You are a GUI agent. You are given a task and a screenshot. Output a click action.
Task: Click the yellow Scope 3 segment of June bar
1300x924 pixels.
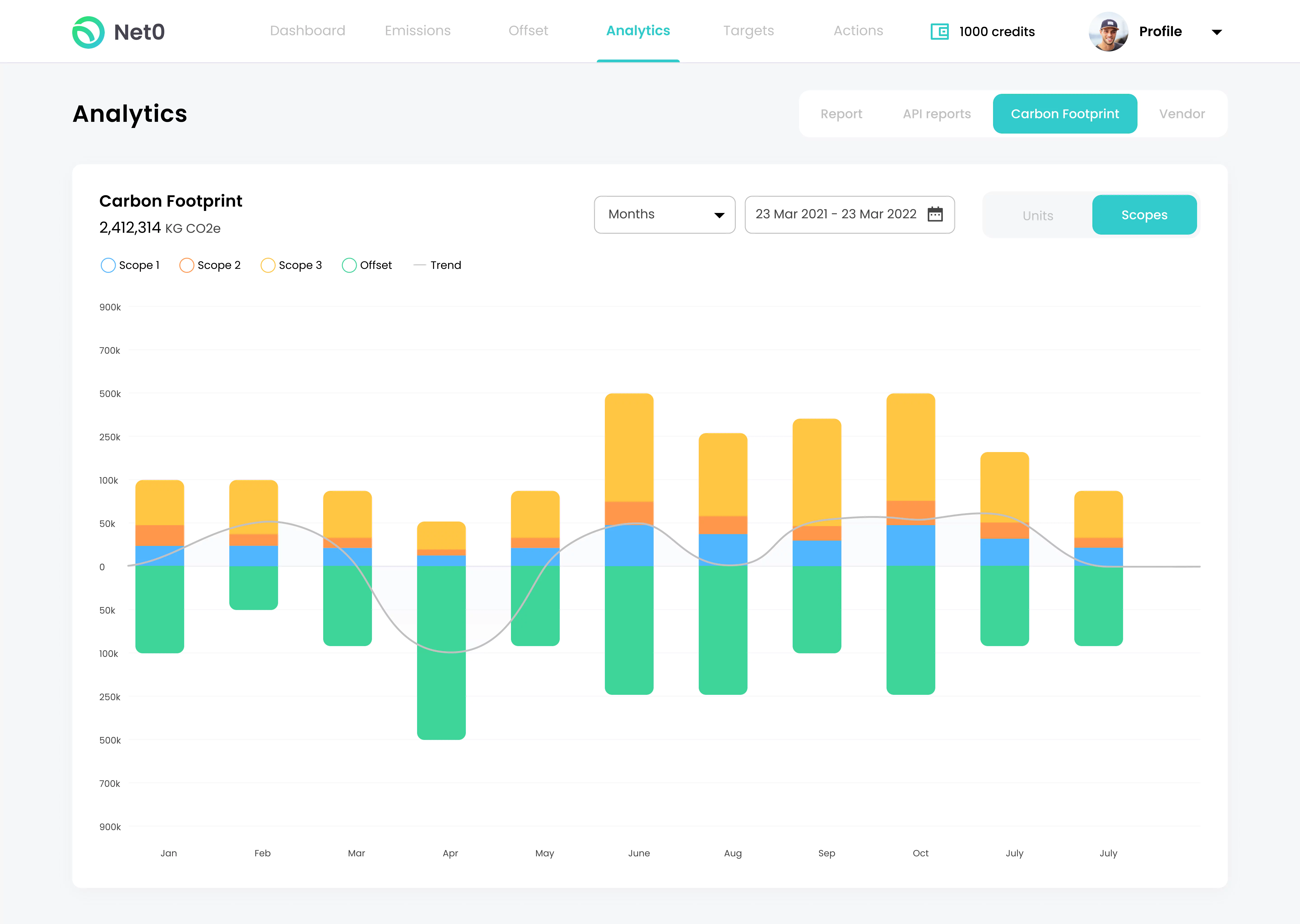click(629, 447)
